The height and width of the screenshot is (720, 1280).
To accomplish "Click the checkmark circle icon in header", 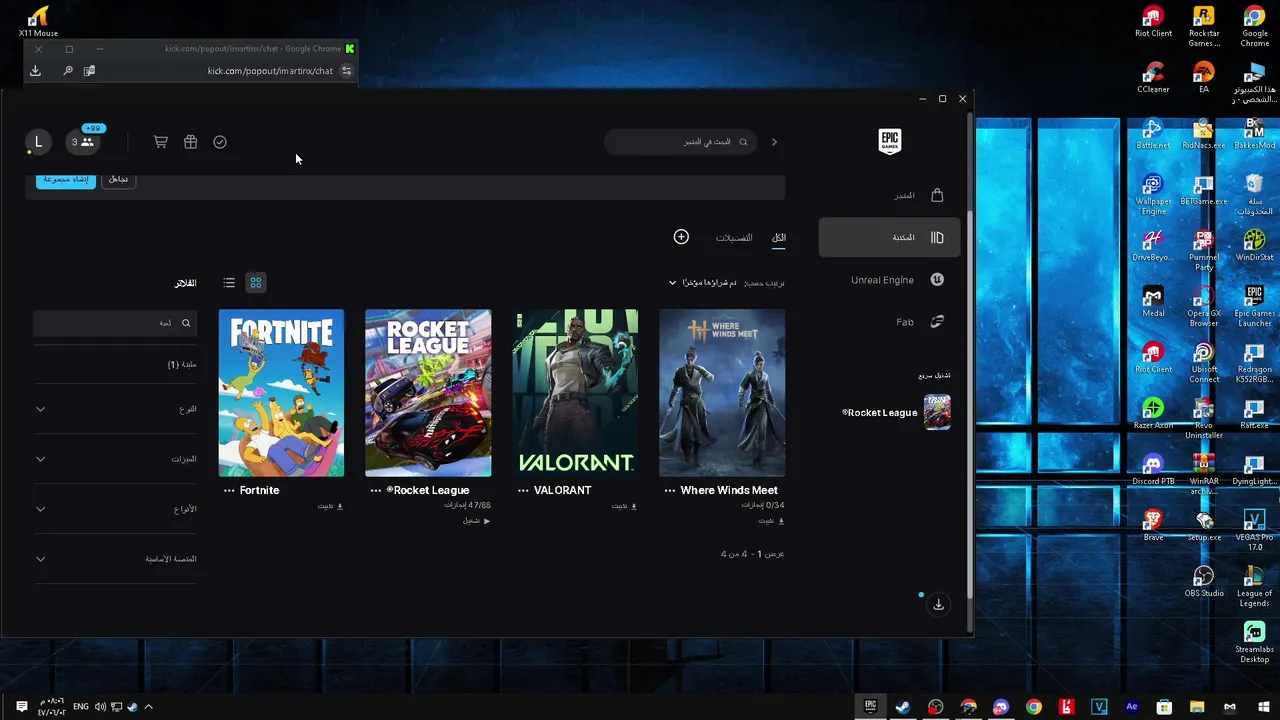I will coord(220,142).
